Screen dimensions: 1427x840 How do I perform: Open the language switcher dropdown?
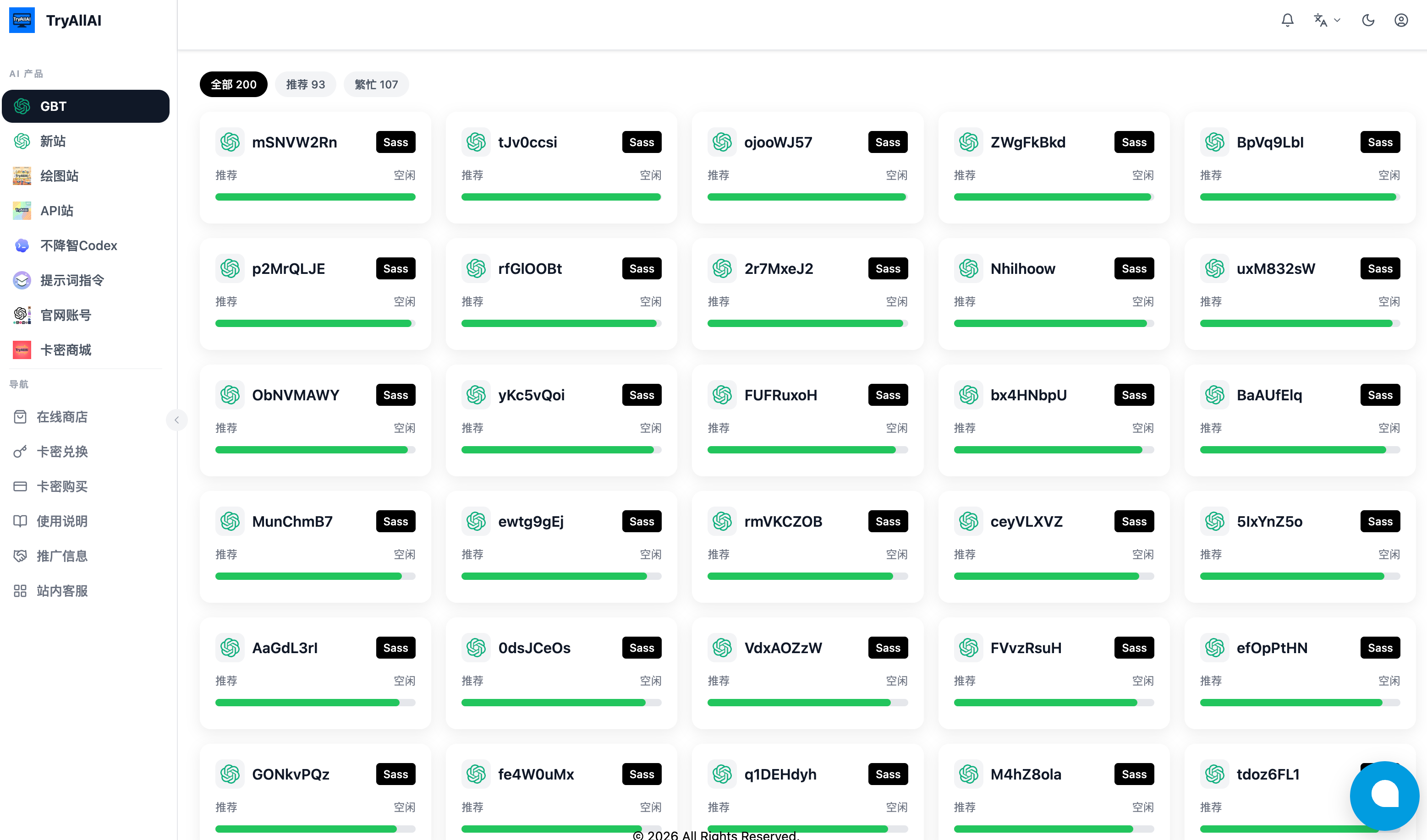(x=1327, y=20)
